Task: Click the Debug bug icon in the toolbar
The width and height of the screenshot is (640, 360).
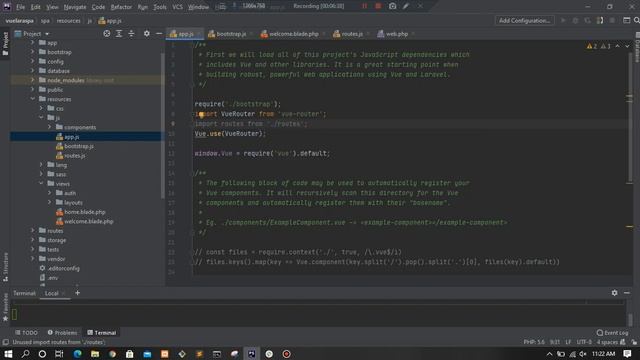Action: coord(576,20)
